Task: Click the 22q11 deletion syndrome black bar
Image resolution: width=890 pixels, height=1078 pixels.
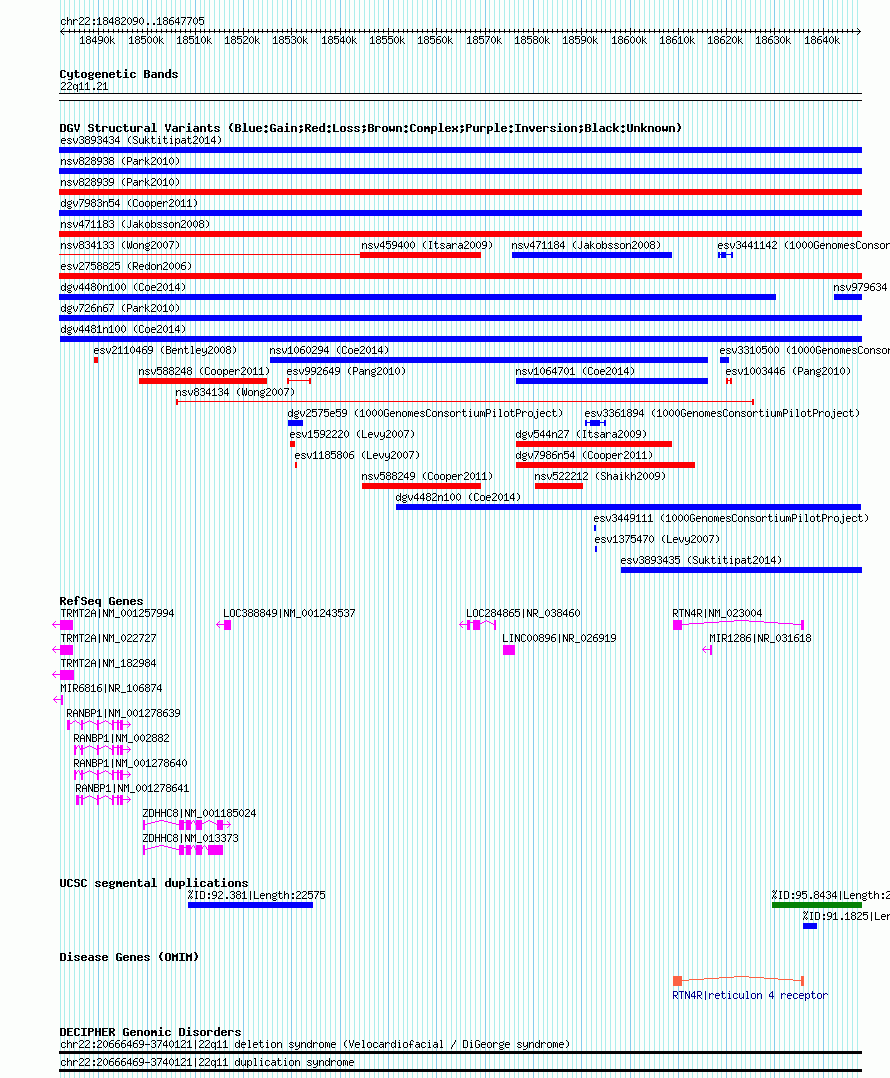Action: [x=460, y=1053]
